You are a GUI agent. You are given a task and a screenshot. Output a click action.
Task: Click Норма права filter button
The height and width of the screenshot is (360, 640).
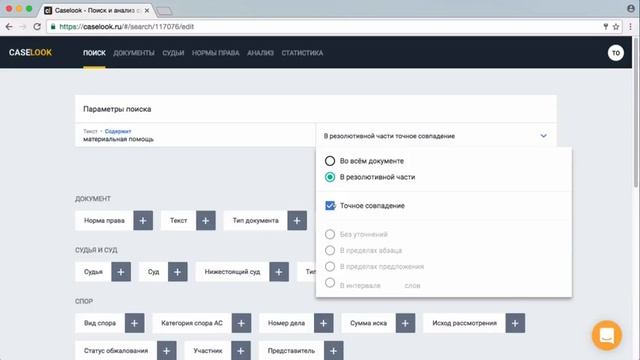coord(104,220)
